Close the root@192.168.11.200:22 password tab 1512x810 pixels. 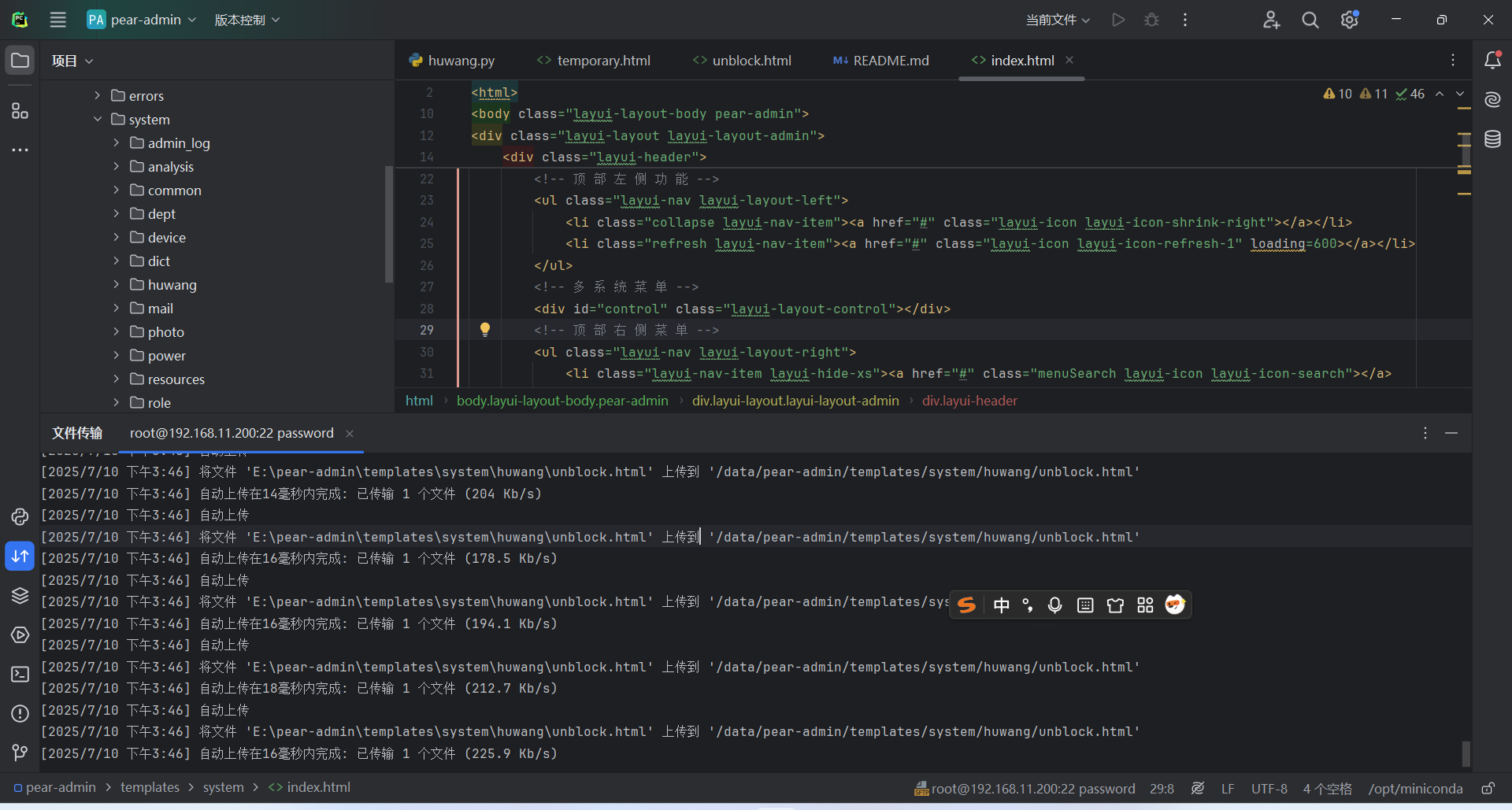tap(350, 434)
